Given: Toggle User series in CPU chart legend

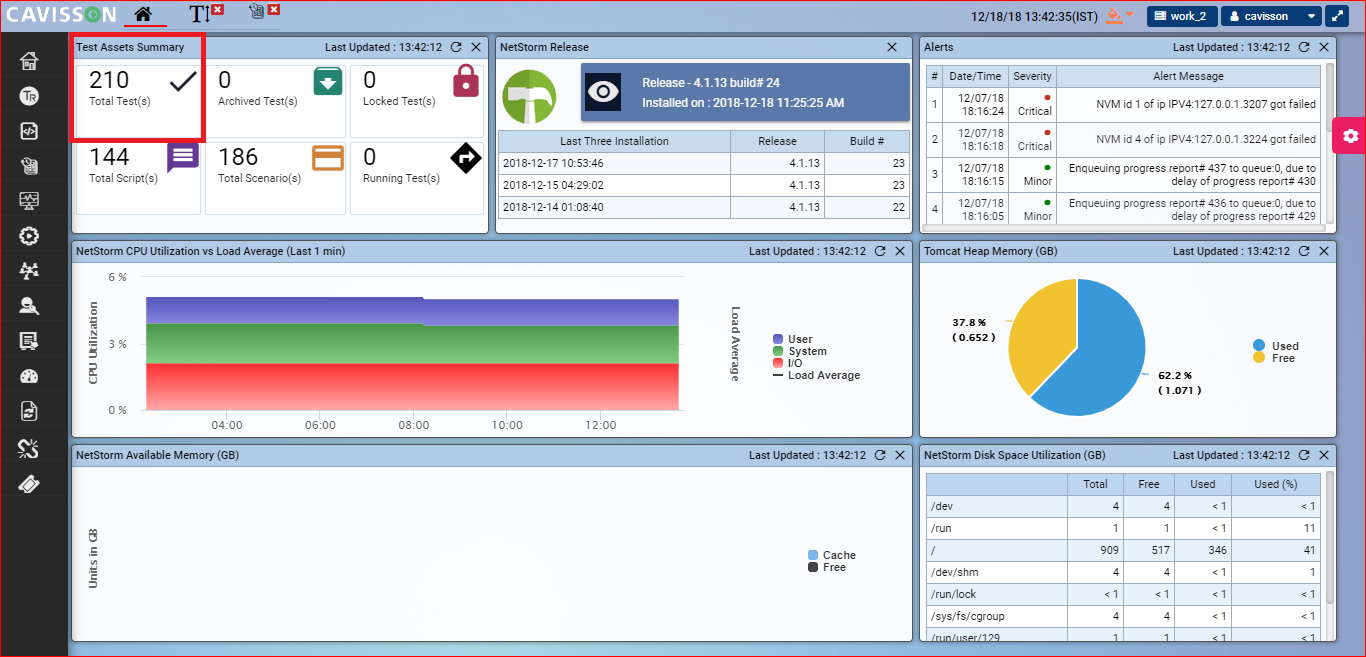Looking at the screenshot, I should click(x=793, y=339).
